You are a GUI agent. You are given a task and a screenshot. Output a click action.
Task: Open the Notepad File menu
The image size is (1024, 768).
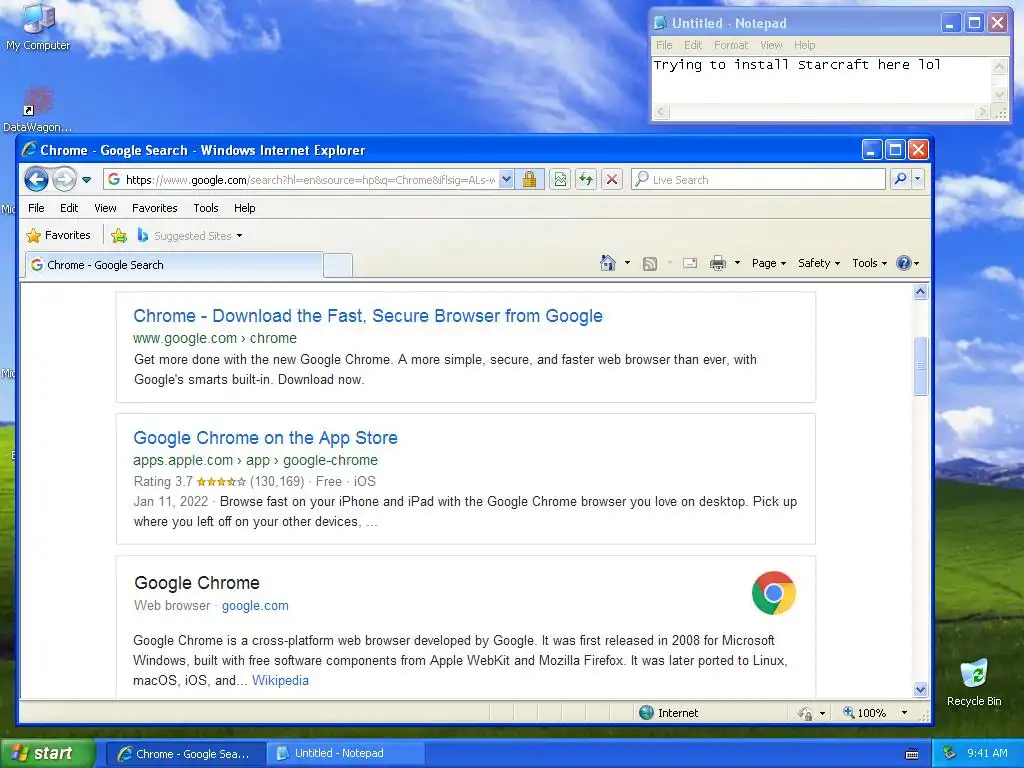tap(664, 45)
